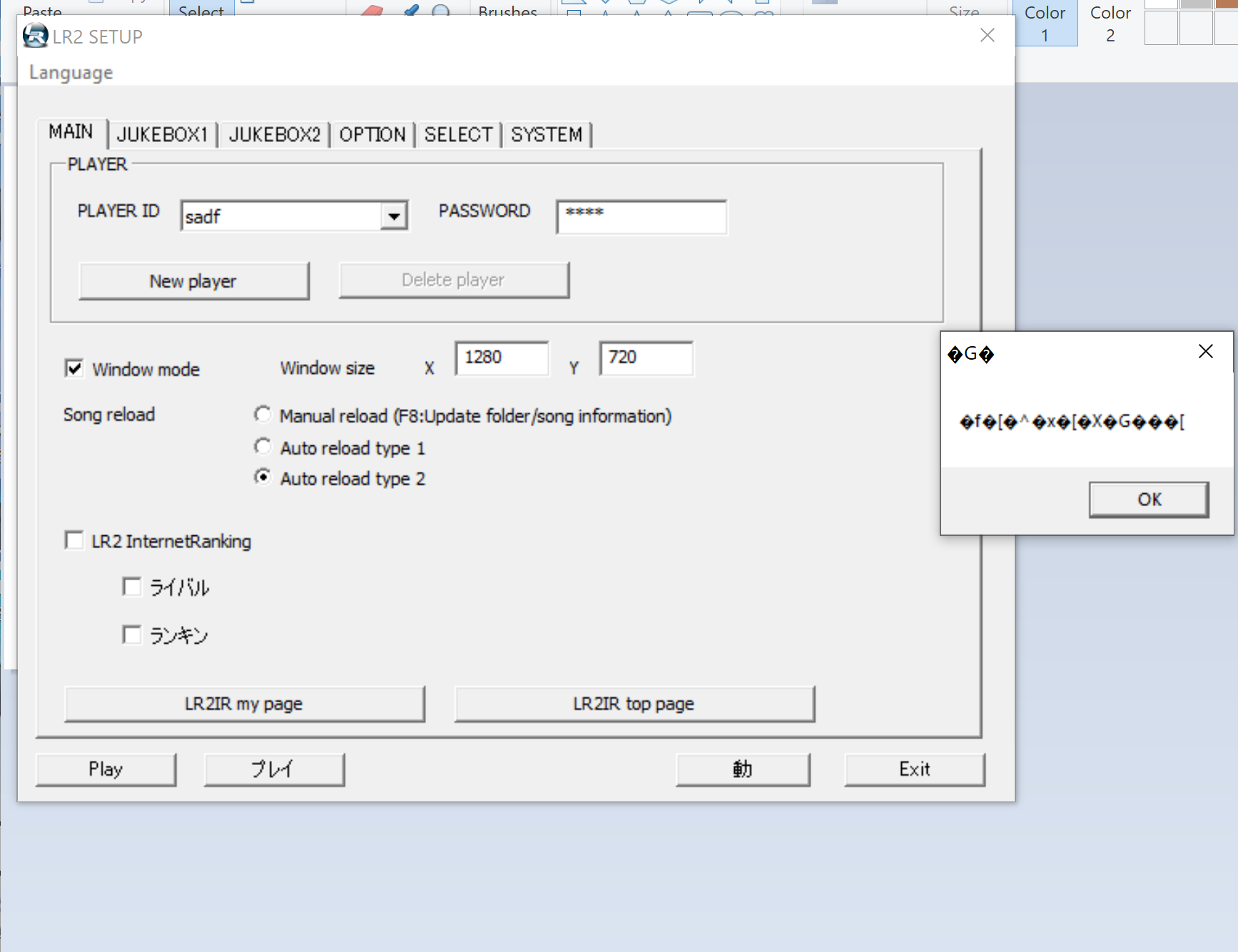Select Auto reload type 2
The height and width of the screenshot is (952, 1238).
pos(263,477)
